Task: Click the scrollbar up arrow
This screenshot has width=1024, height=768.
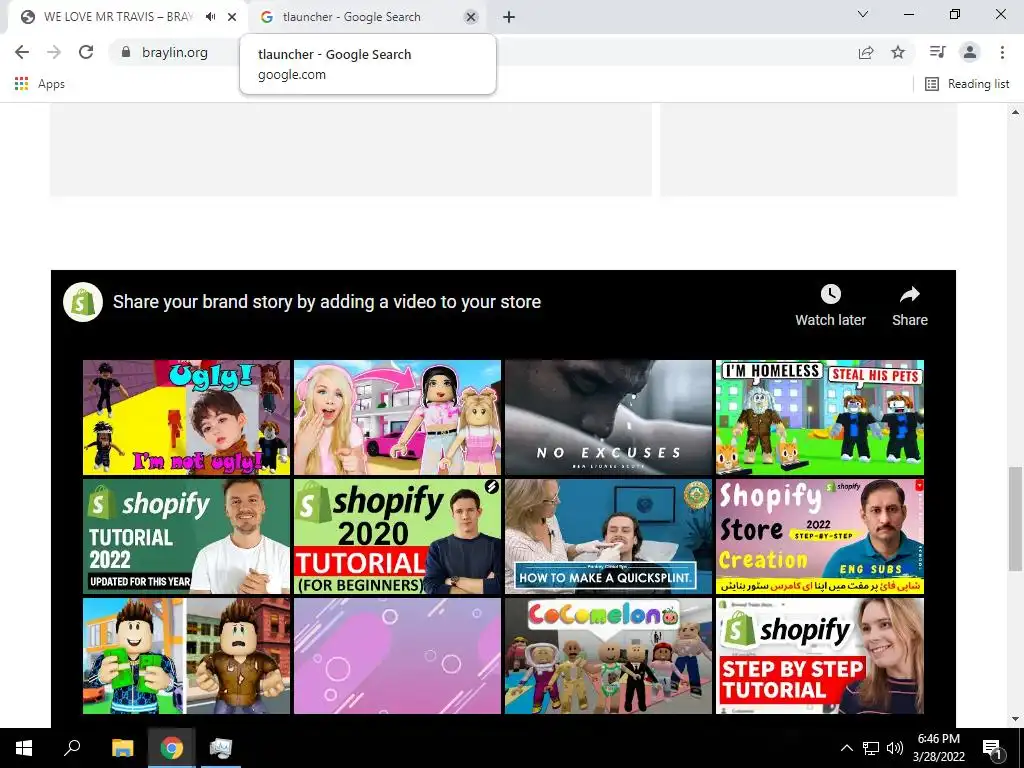Action: [x=1015, y=112]
